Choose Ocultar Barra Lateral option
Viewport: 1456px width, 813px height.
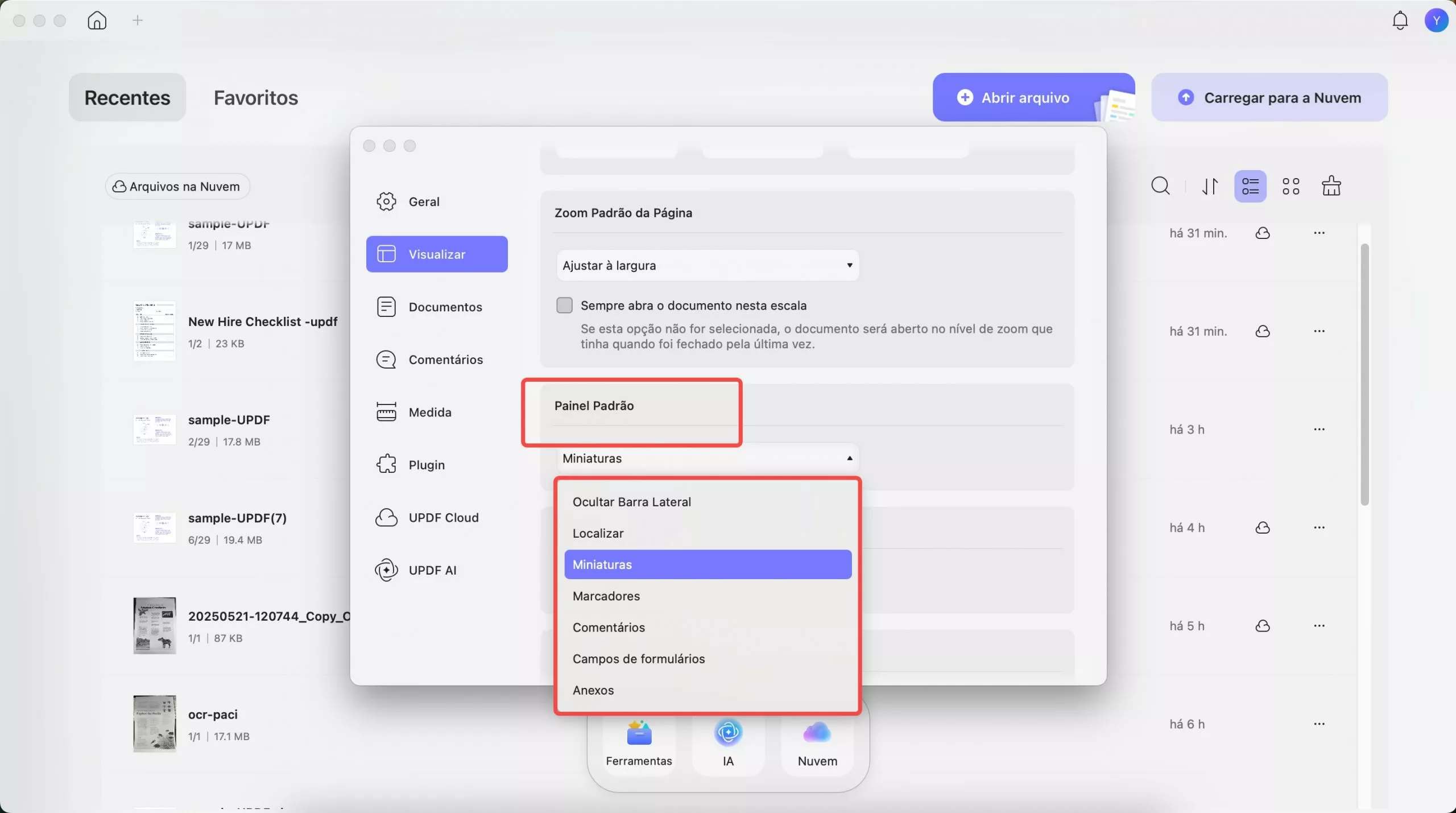(x=708, y=502)
